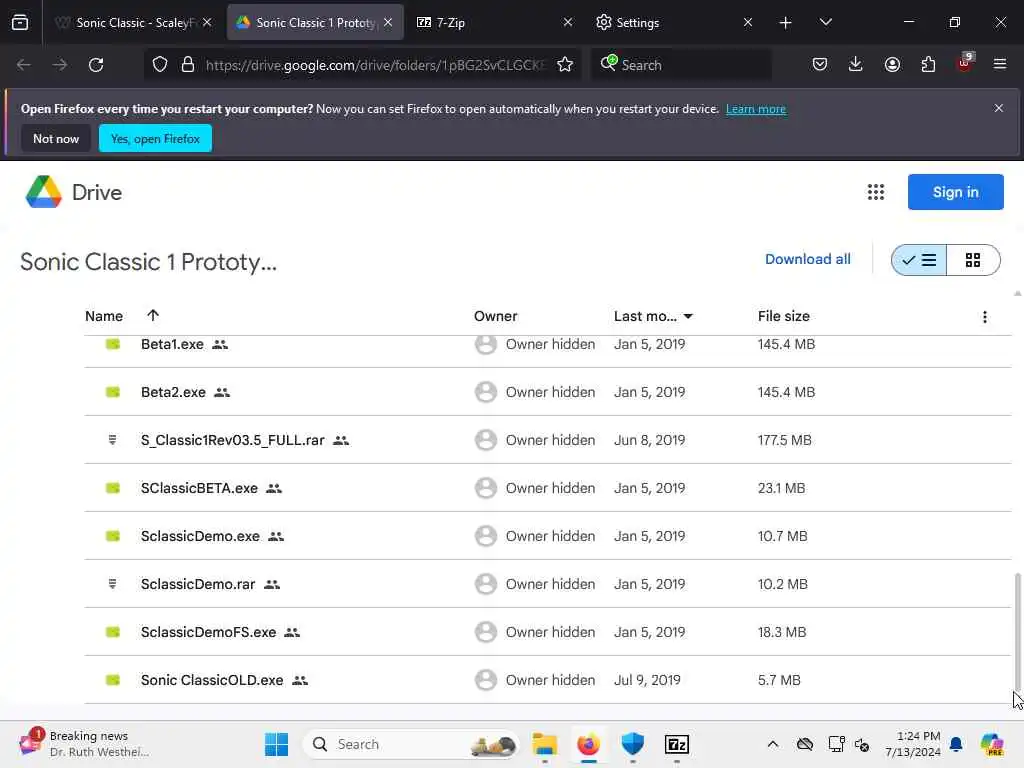Click the vertical scrollbar of file list
Image resolution: width=1024 pixels, height=768 pixels.
pyautogui.click(x=1017, y=630)
